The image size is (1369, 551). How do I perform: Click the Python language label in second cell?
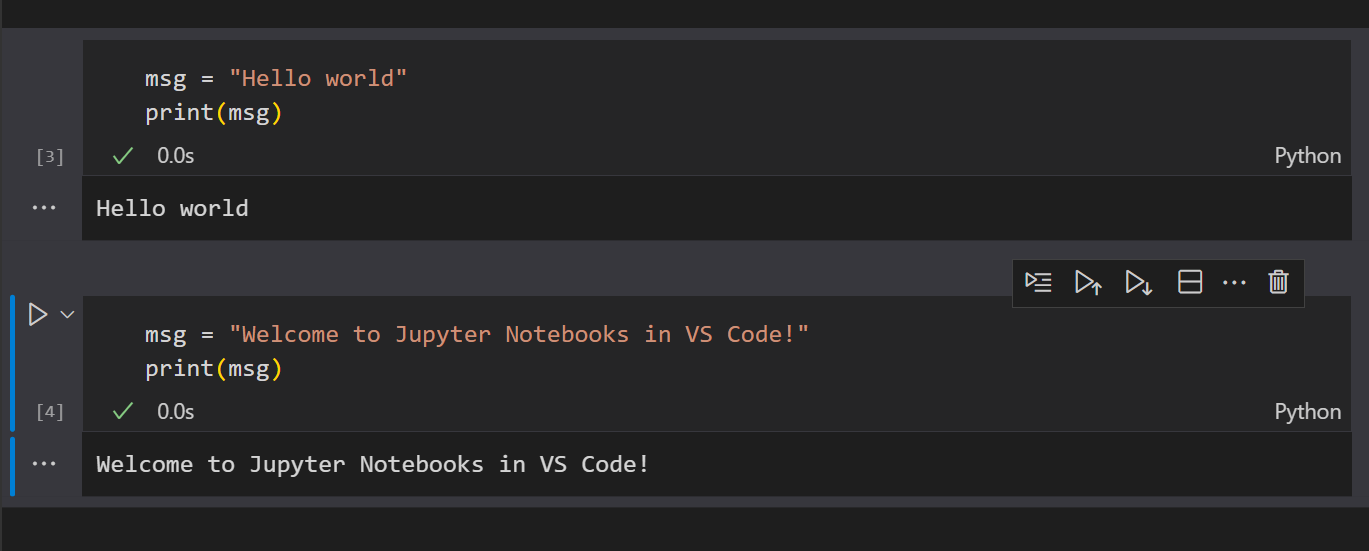[1307, 412]
